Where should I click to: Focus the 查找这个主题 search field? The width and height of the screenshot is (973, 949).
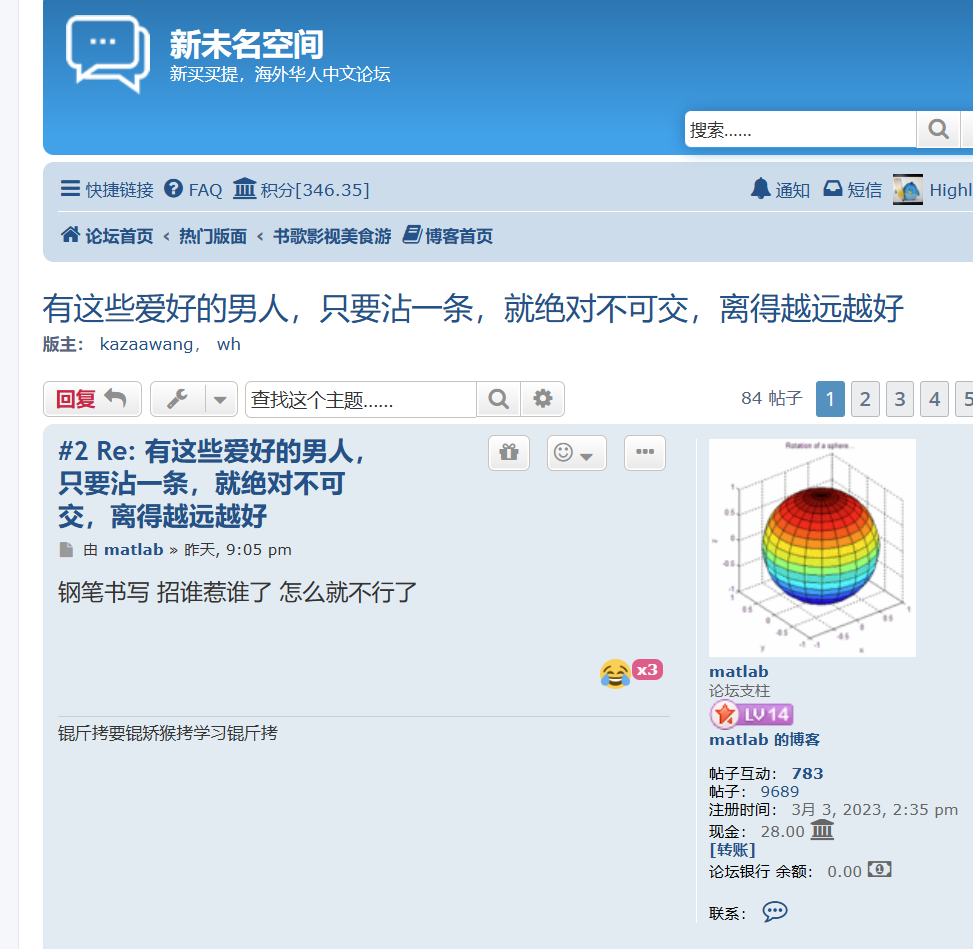tap(361, 399)
